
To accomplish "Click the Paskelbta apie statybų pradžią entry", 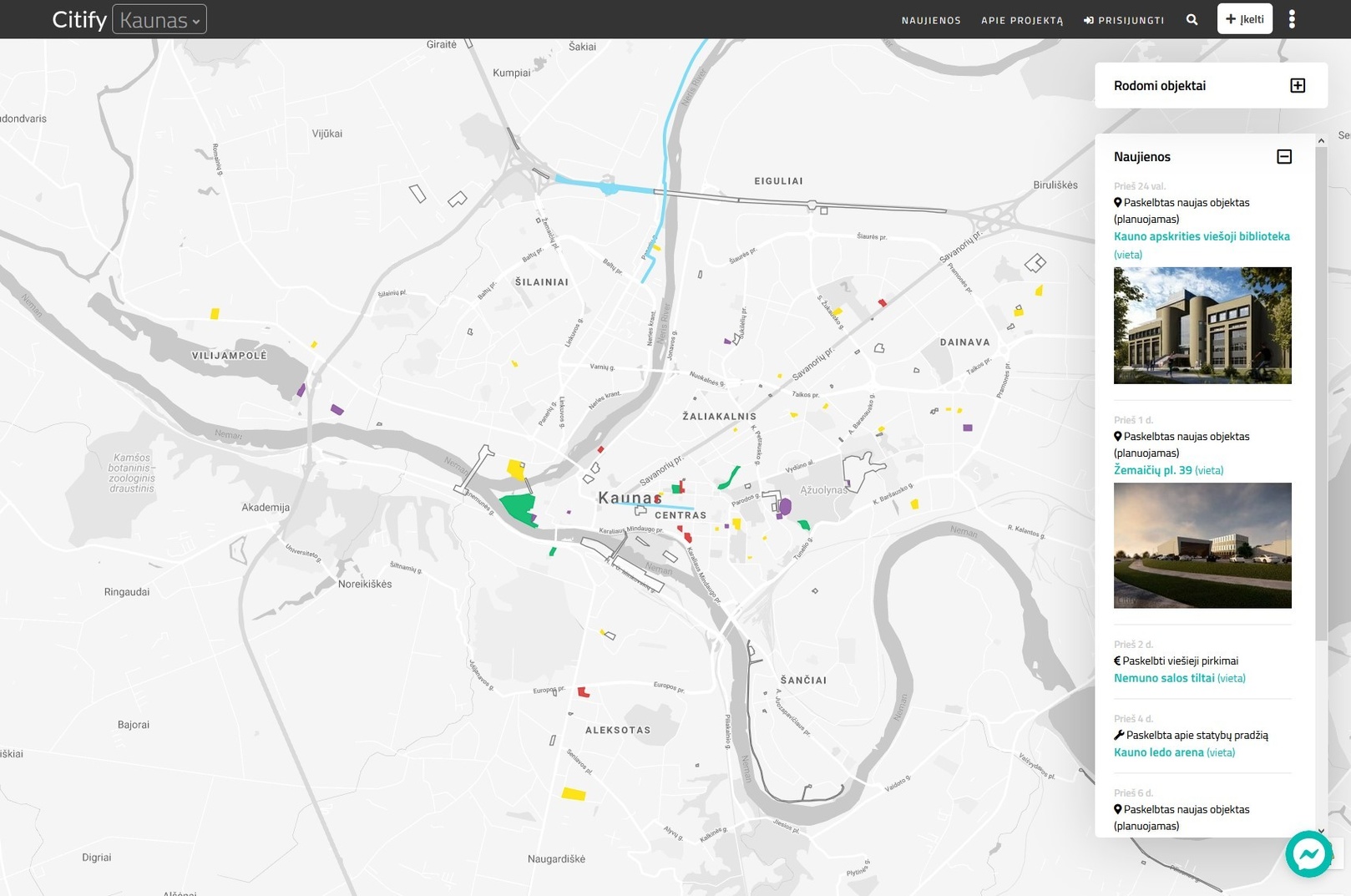I will 1197,735.
